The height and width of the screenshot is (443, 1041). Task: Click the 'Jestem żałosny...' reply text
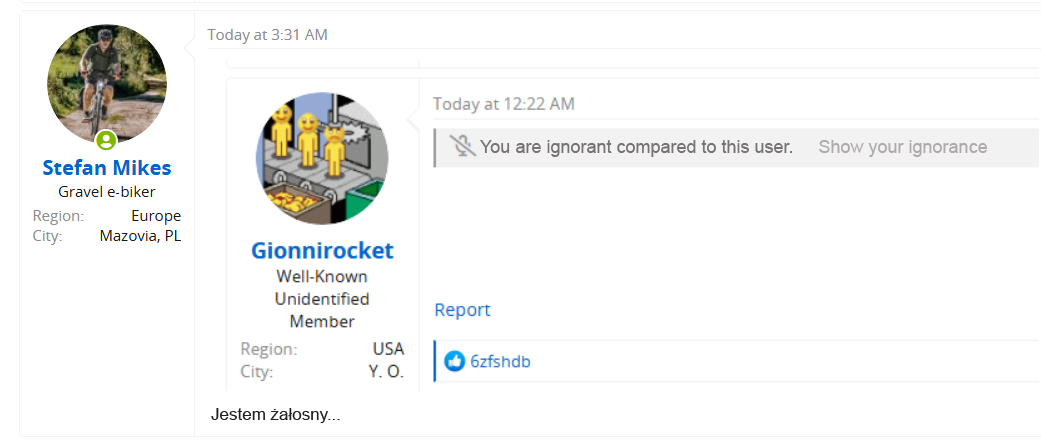tap(275, 414)
